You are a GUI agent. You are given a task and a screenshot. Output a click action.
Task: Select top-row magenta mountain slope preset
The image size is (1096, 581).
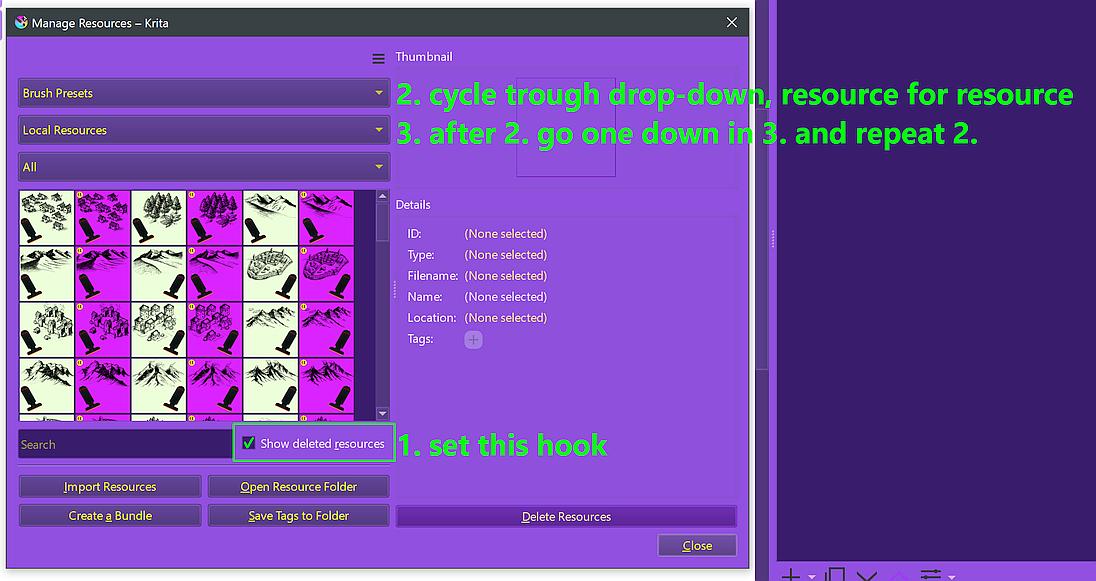pos(326,217)
